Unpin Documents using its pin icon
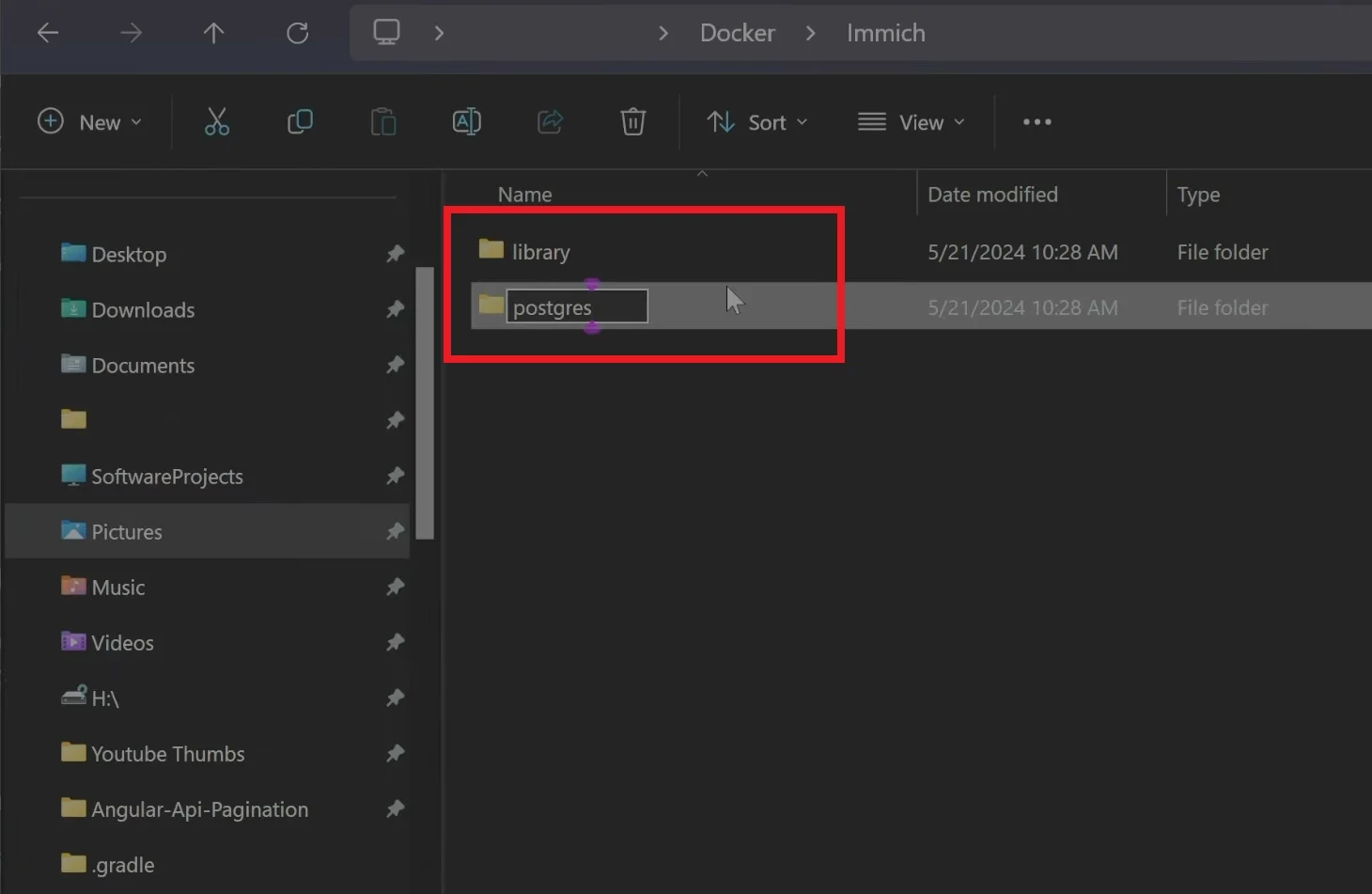 396,365
